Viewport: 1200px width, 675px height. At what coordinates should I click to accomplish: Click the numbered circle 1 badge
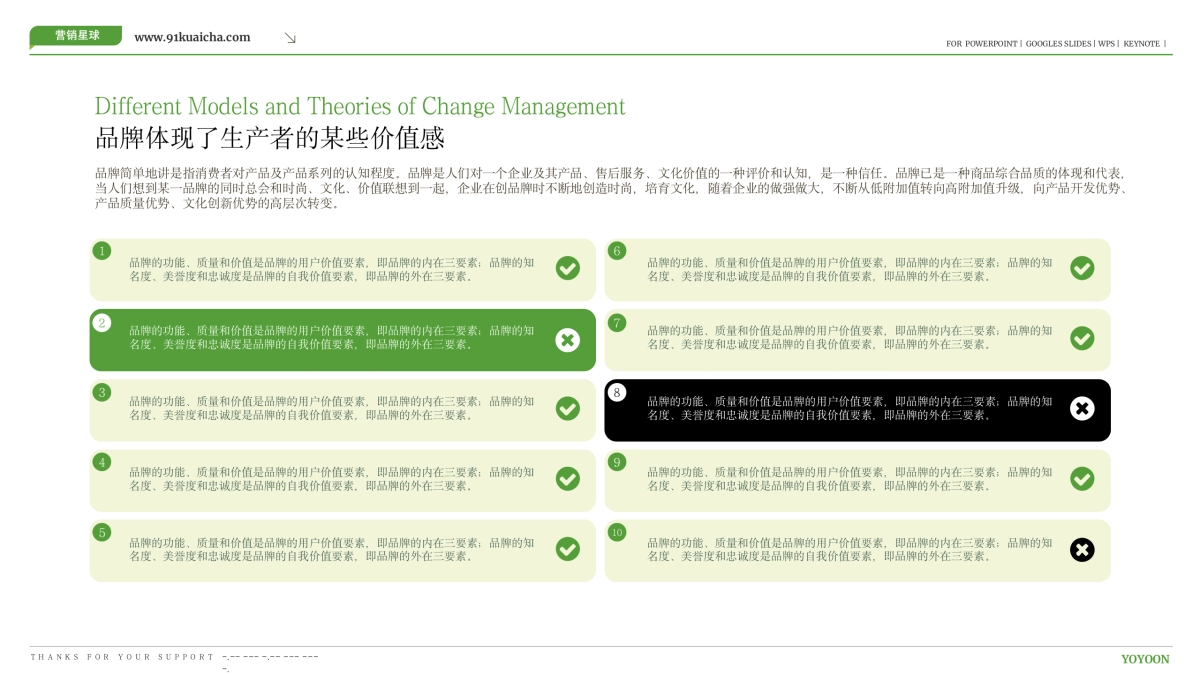(103, 251)
